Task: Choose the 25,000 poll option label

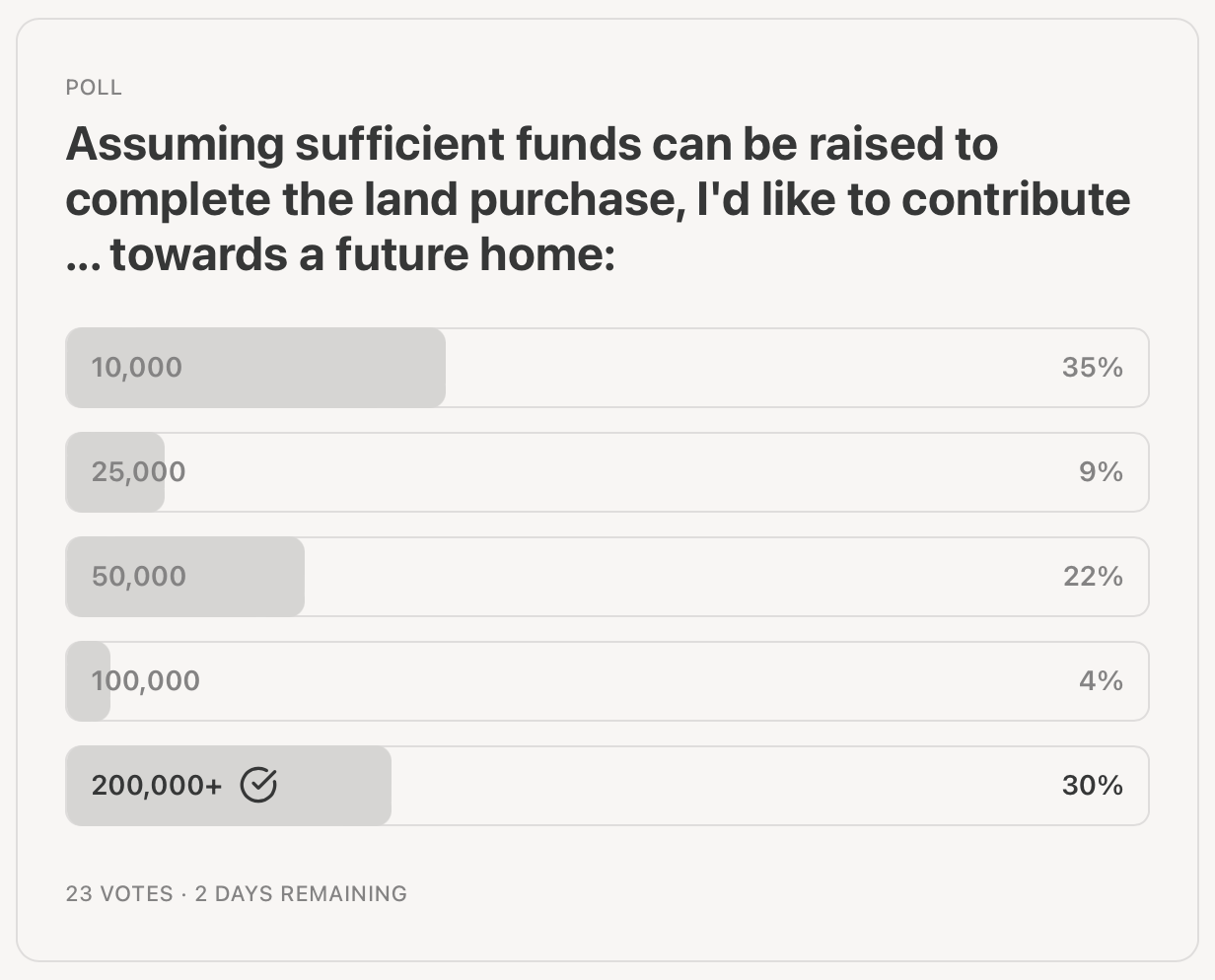Action: 138,472
